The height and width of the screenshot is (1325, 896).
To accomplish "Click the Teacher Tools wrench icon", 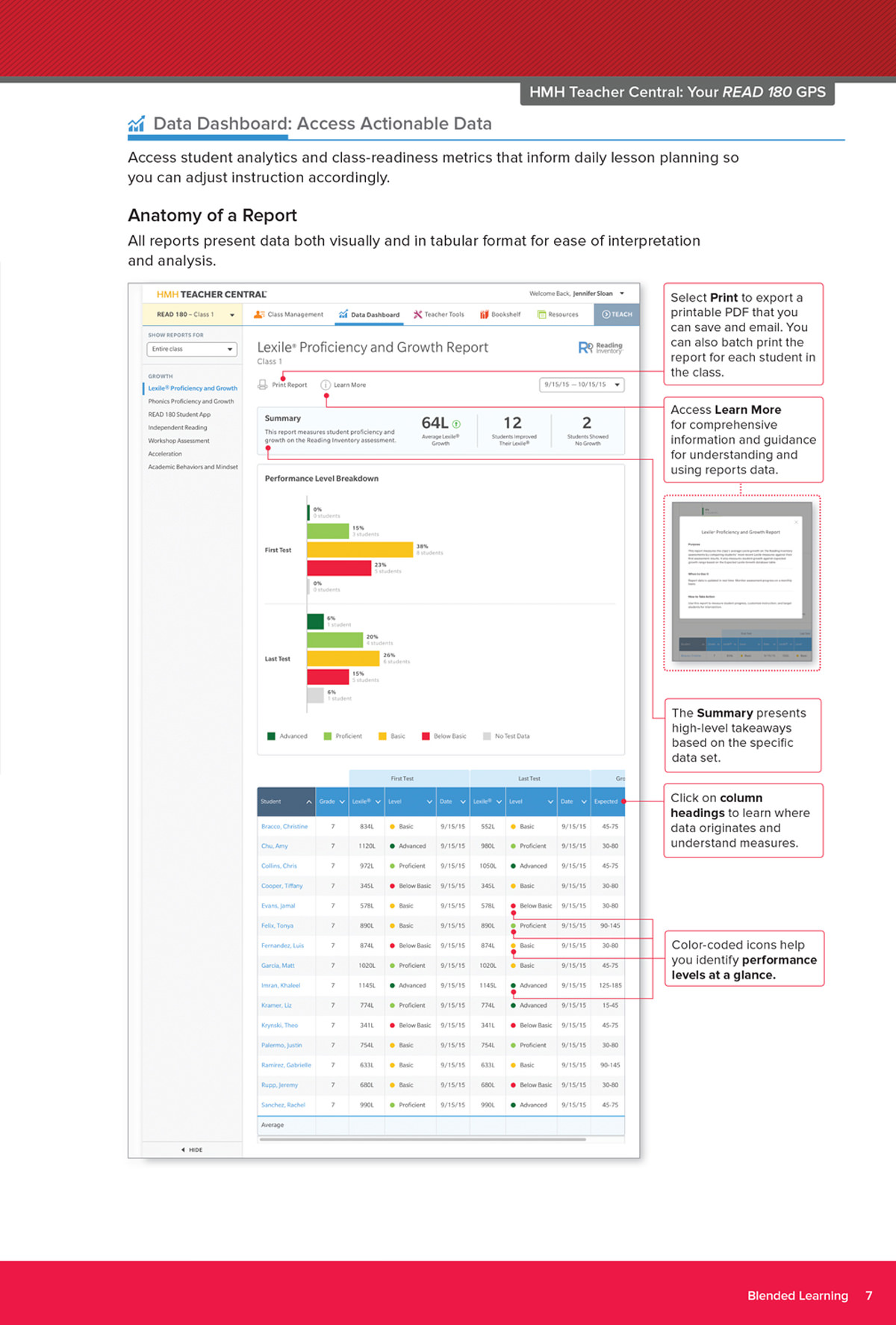I will 417,314.
